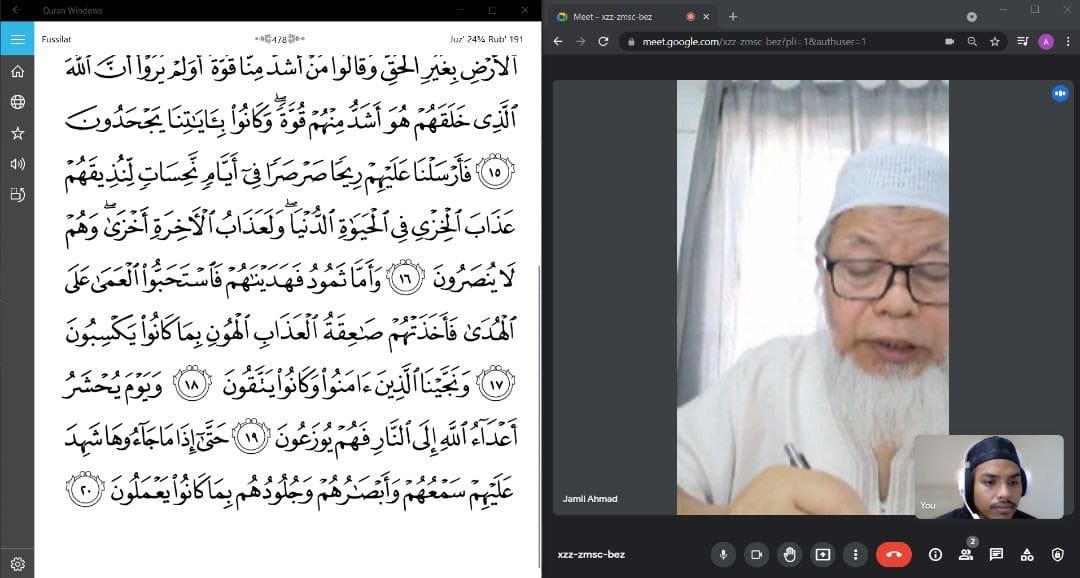Viewport: 1080px width, 578px height.
Task: Click the speaking indicator on Jamil's tile
Action: 1059,93
